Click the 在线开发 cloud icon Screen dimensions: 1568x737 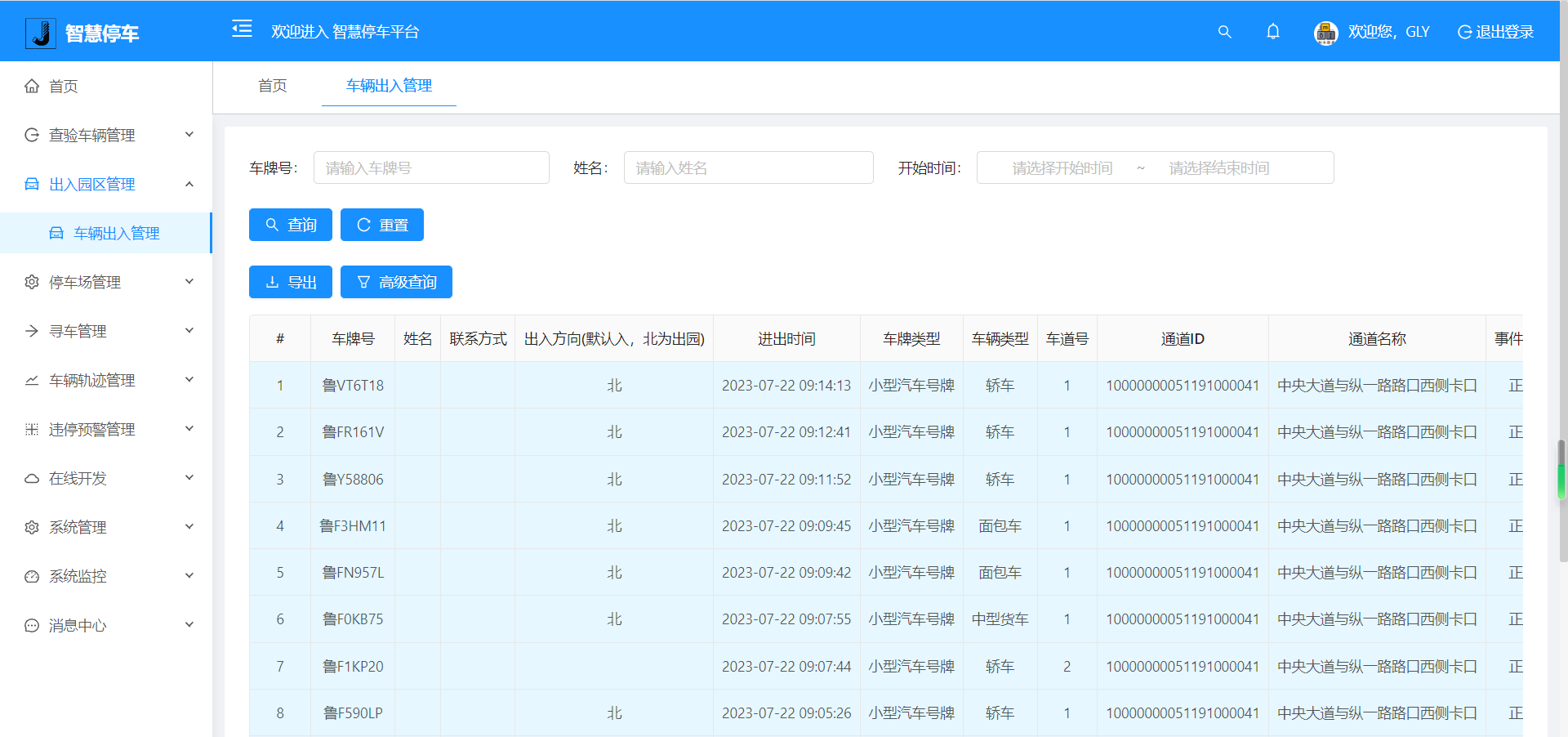click(32, 478)
